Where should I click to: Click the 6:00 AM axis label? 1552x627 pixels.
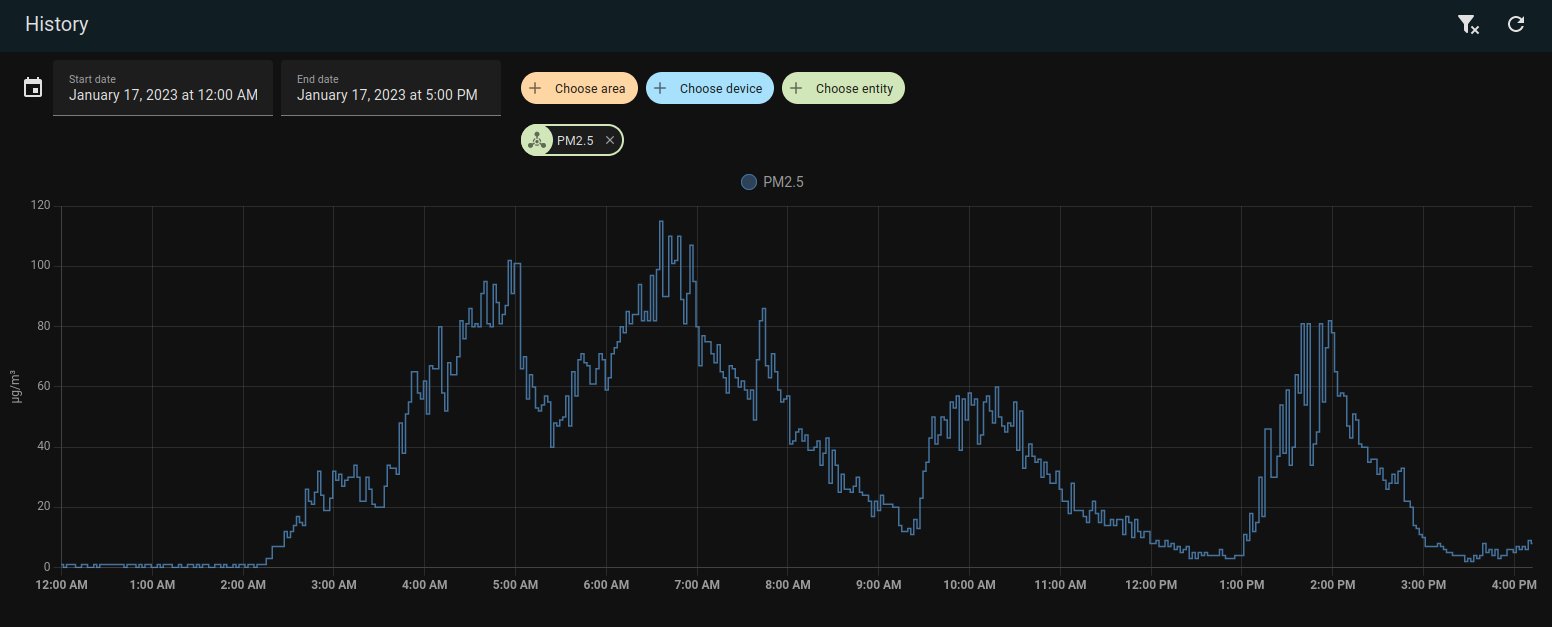coord(606,584)
